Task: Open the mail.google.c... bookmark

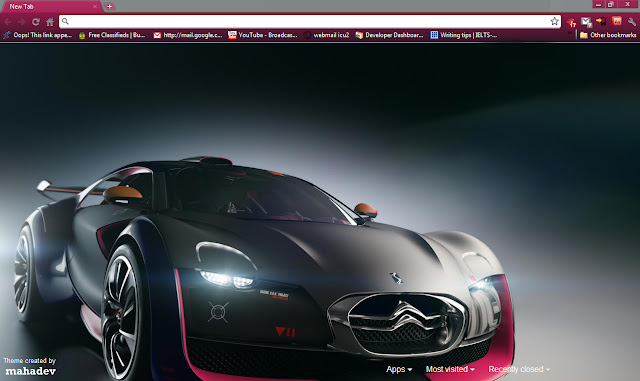Action: 188,35
